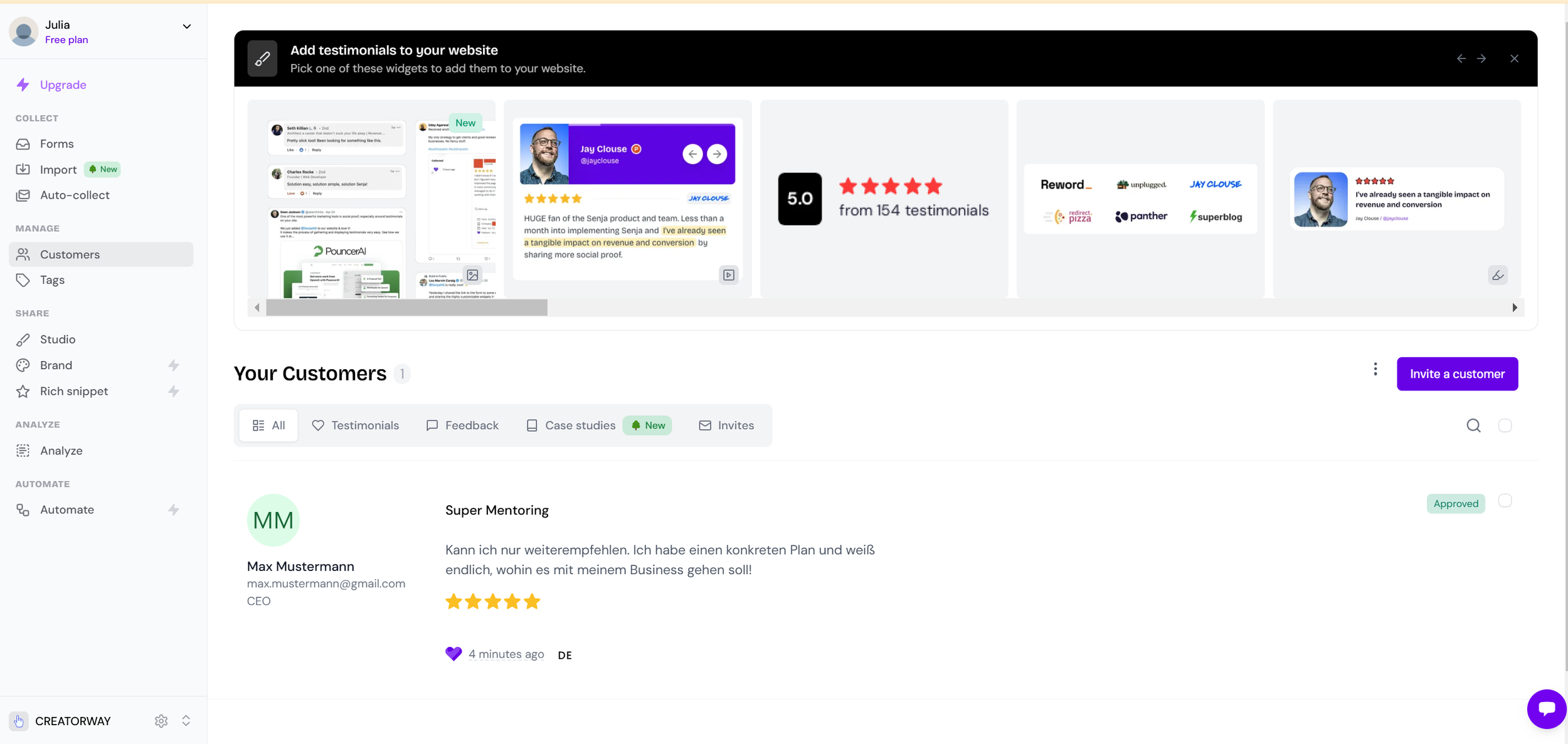Image resolution: width=1568 pixels, height=744 pixels.
Task: Click the search icon above the customer list
Action: pos(1473,425)
